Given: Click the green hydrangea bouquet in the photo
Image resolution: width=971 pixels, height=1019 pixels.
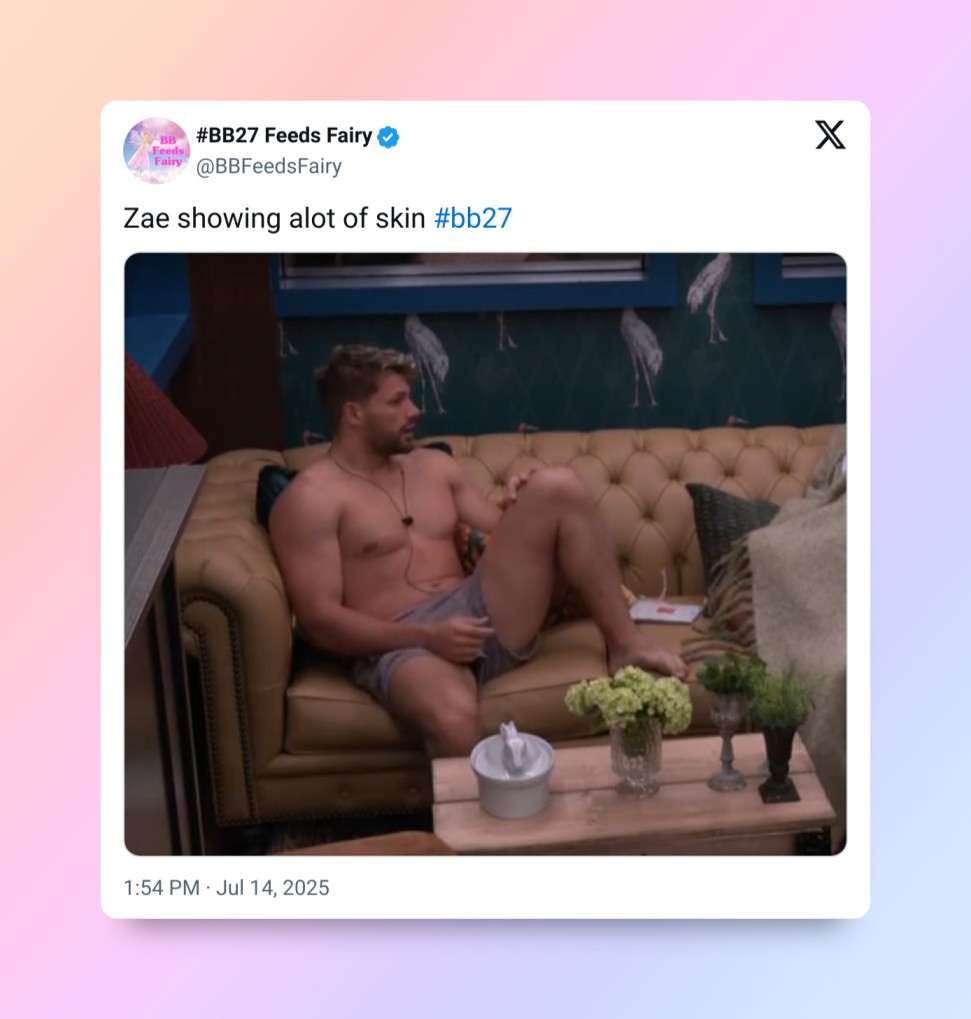Looking at the screenshot, I should tap(630, 699).
